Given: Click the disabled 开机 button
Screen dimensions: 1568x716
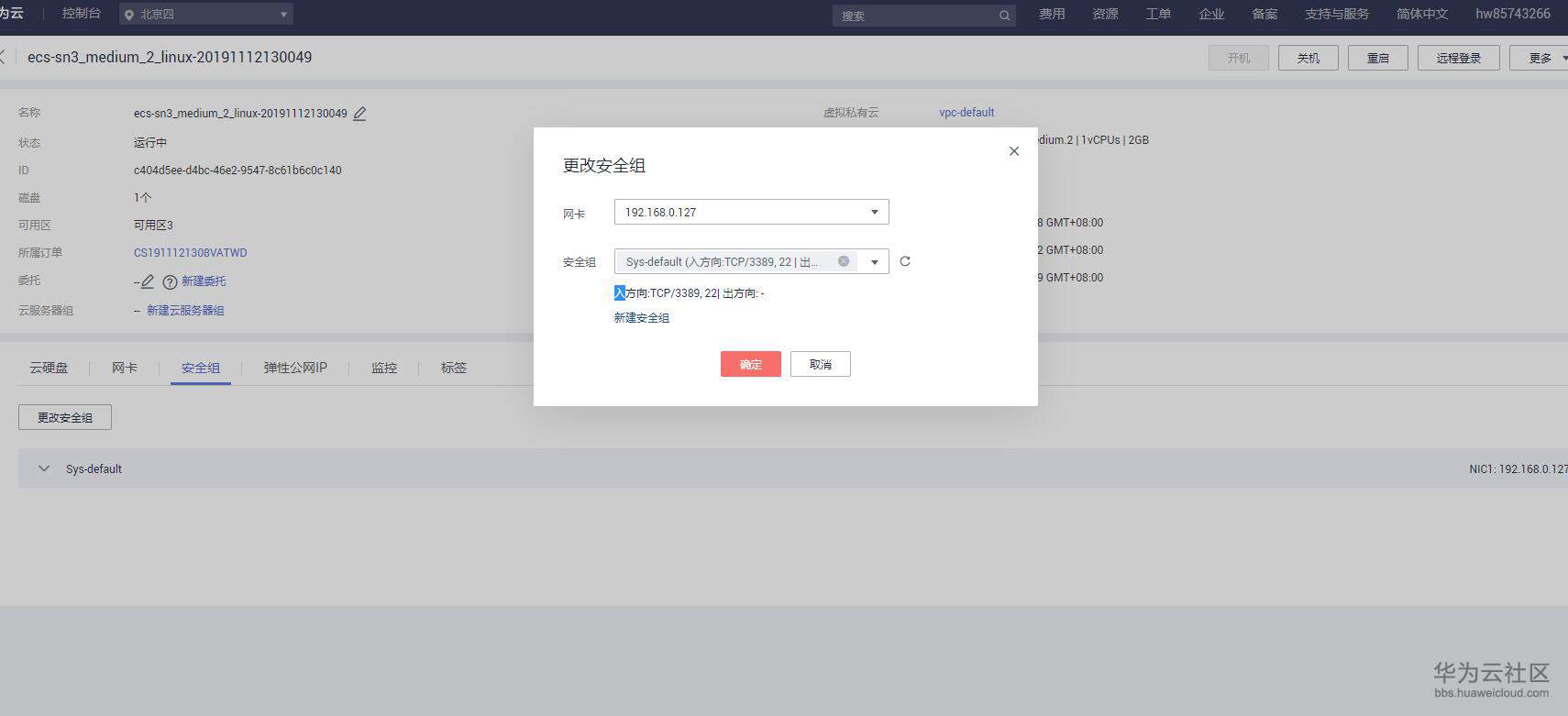Looking at the screenshot, I should [1239, 58].
